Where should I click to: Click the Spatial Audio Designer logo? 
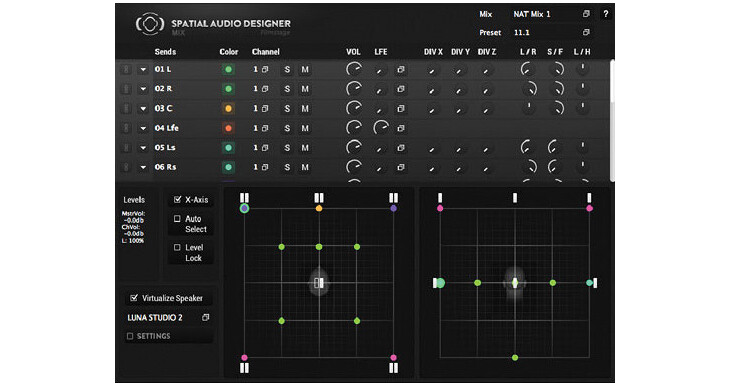tap(150, 24)
